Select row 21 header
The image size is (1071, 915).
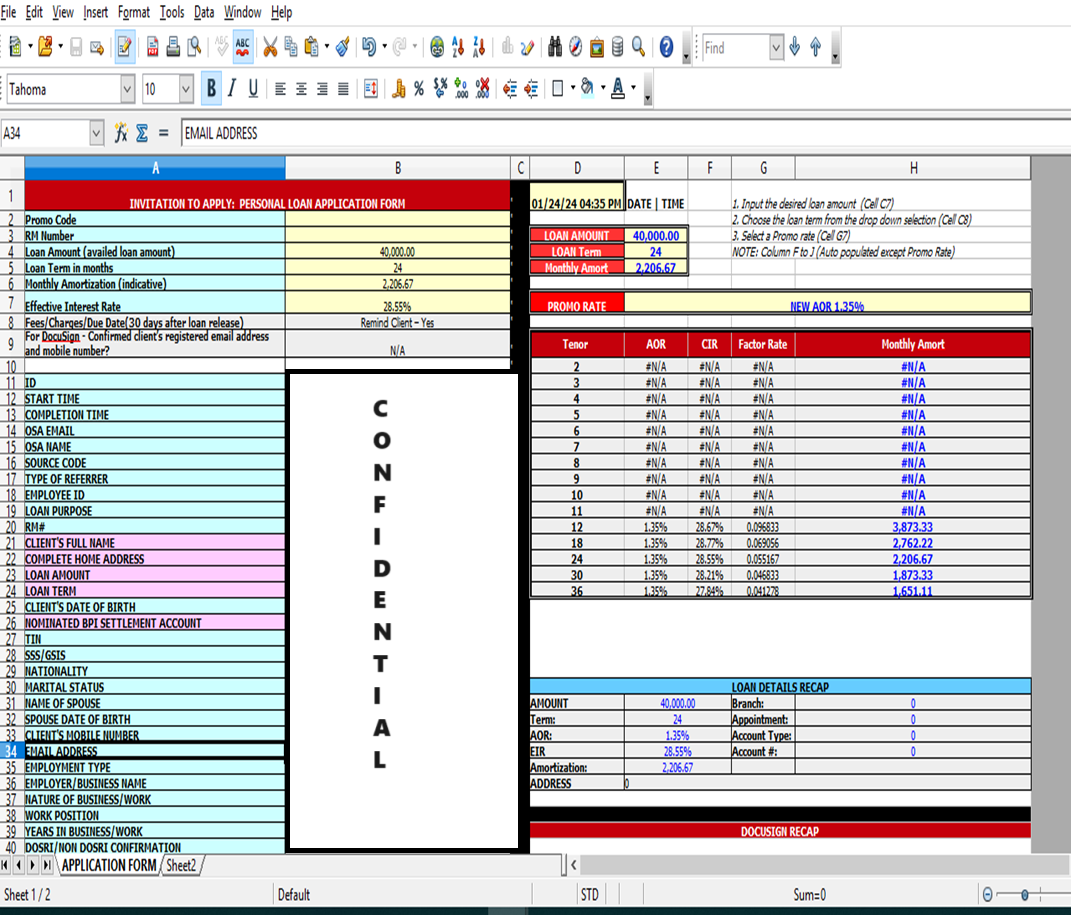pyautogui.click(x=12, y=543)
